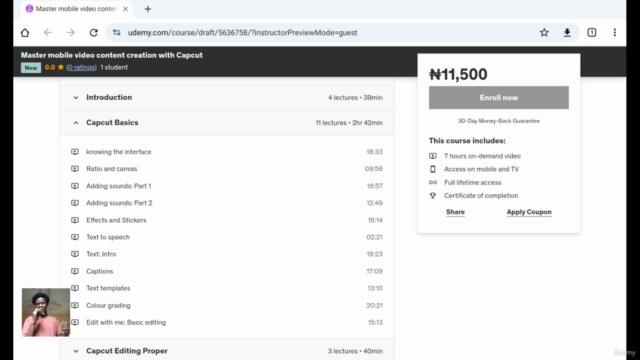Click infinity icon beside Full lifetime access
Screen dimensions: 640x360
tap(433, 182)
